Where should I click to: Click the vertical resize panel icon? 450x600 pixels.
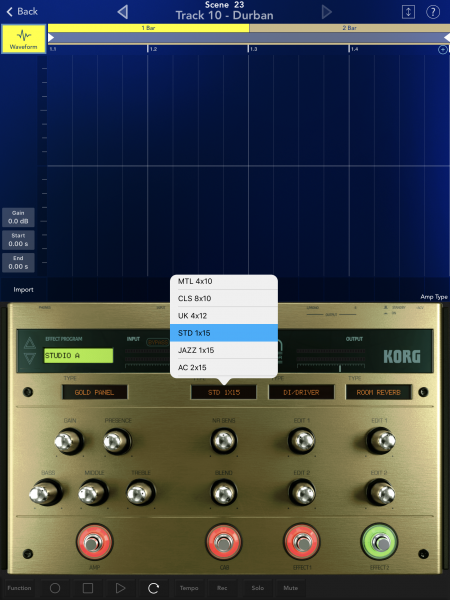click(x=408, y=12)
